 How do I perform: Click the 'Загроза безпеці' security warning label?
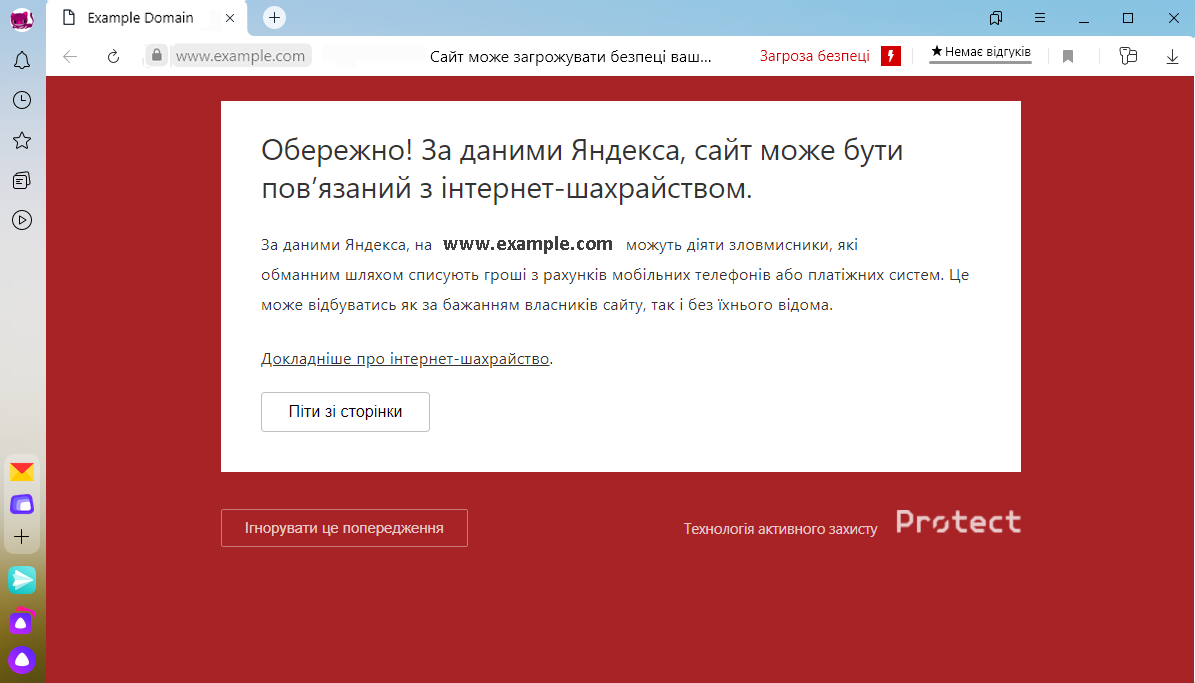(x=814, y=56)
